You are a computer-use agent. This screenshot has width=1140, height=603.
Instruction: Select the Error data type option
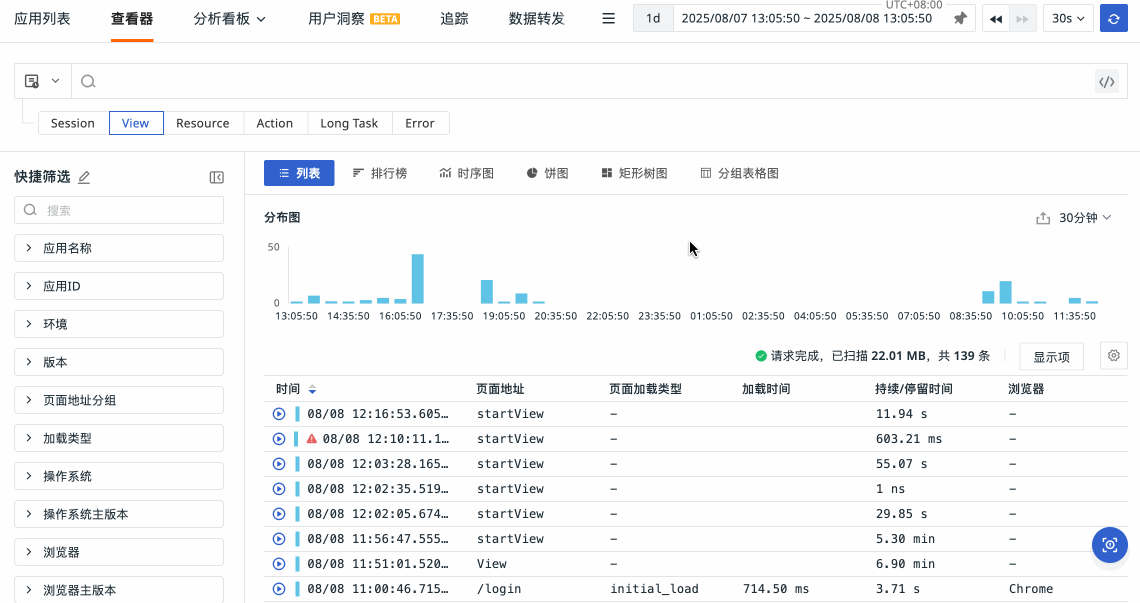420,123
